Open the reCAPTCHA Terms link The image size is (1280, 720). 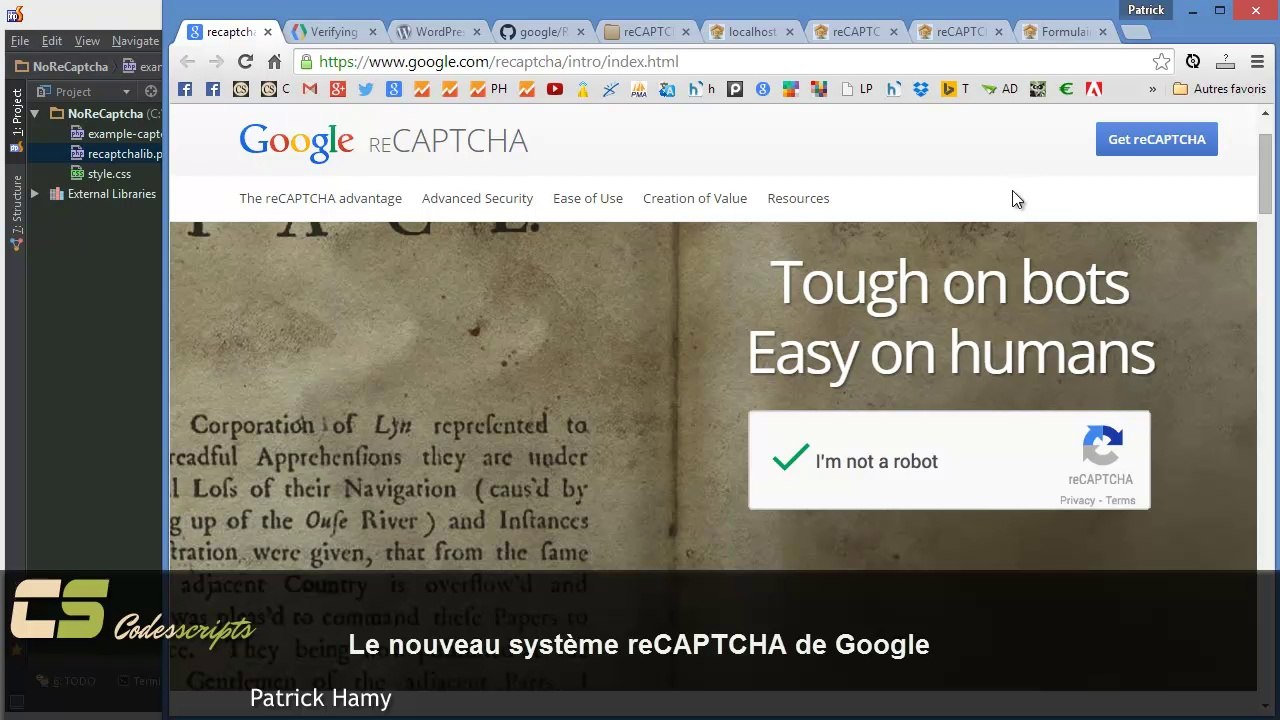[1120, 500]
